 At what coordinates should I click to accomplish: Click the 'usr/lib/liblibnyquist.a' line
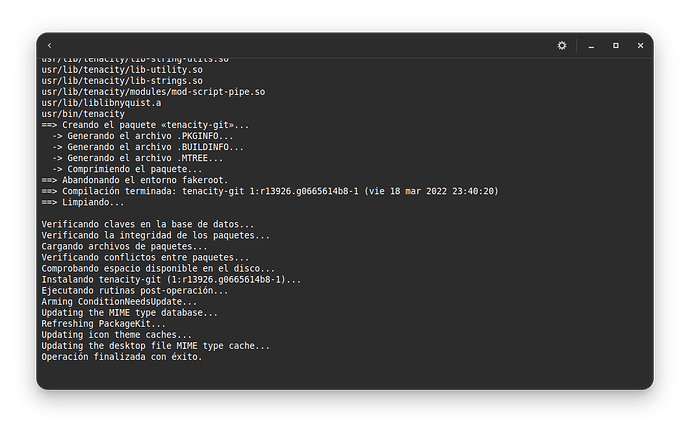(x=101, y=103)
